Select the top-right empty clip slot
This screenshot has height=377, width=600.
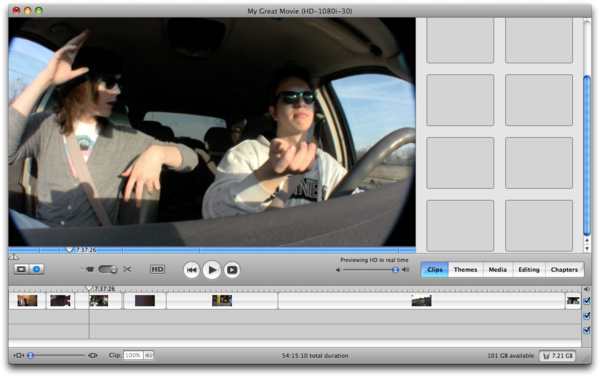pos(539,40)
